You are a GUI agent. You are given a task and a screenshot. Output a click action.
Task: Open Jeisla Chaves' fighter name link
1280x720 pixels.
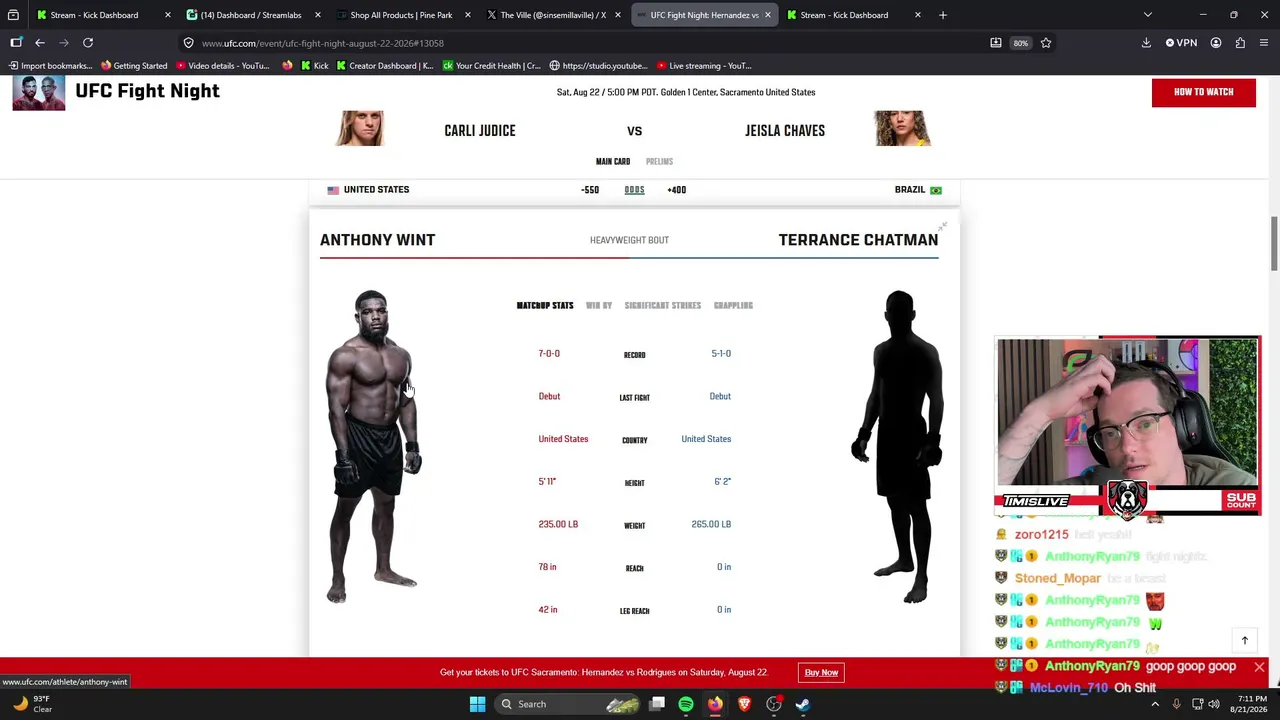[x=785, y=131]
